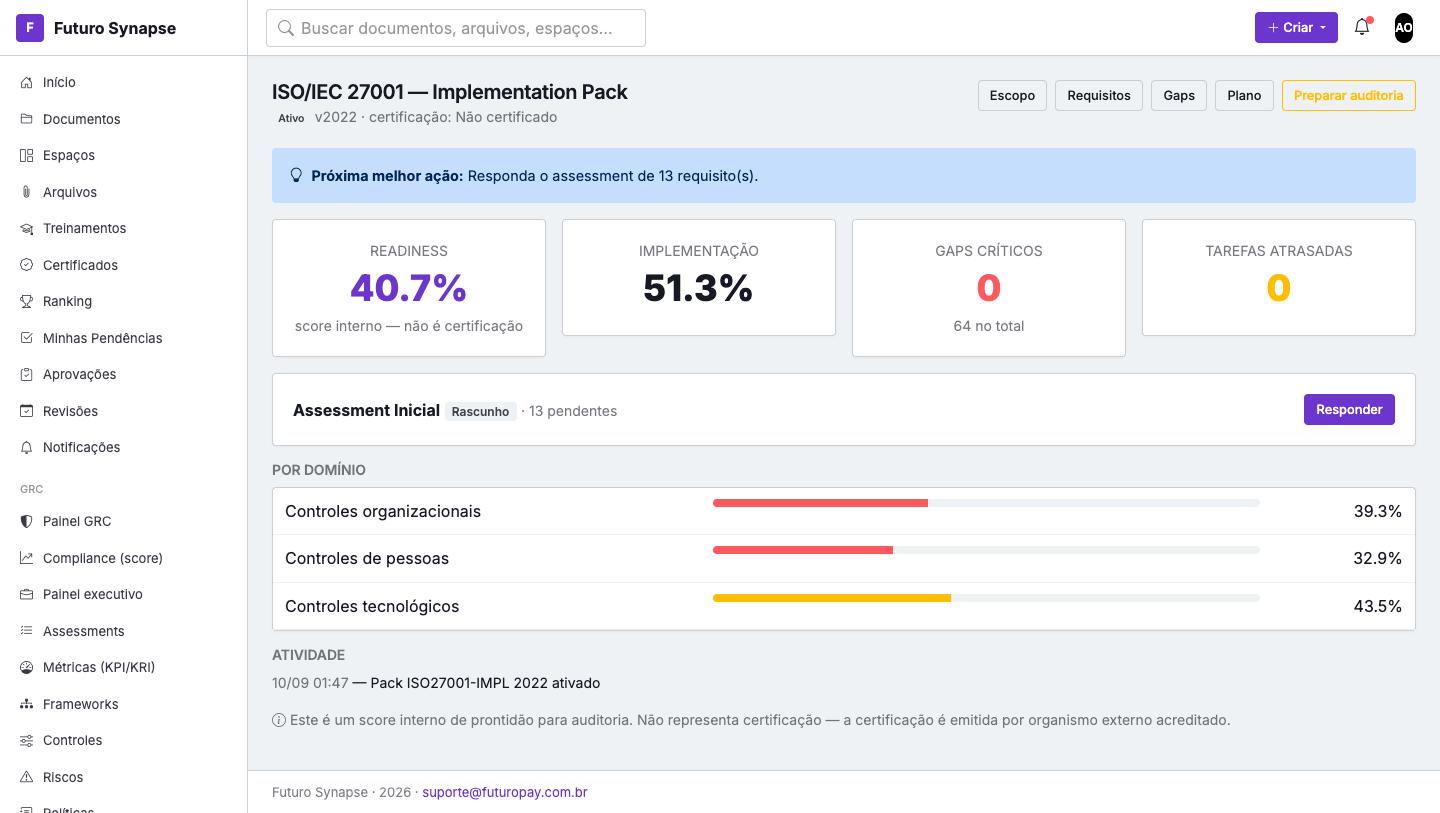Open suporte@futuropay.com.br email link
This screenshot has height=813, width=1440.
[504, 792]
